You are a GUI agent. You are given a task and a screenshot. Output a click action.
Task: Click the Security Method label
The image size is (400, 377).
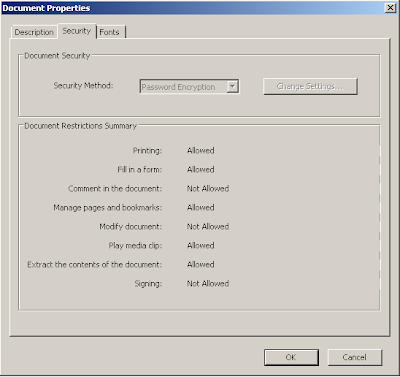[83, 86]
